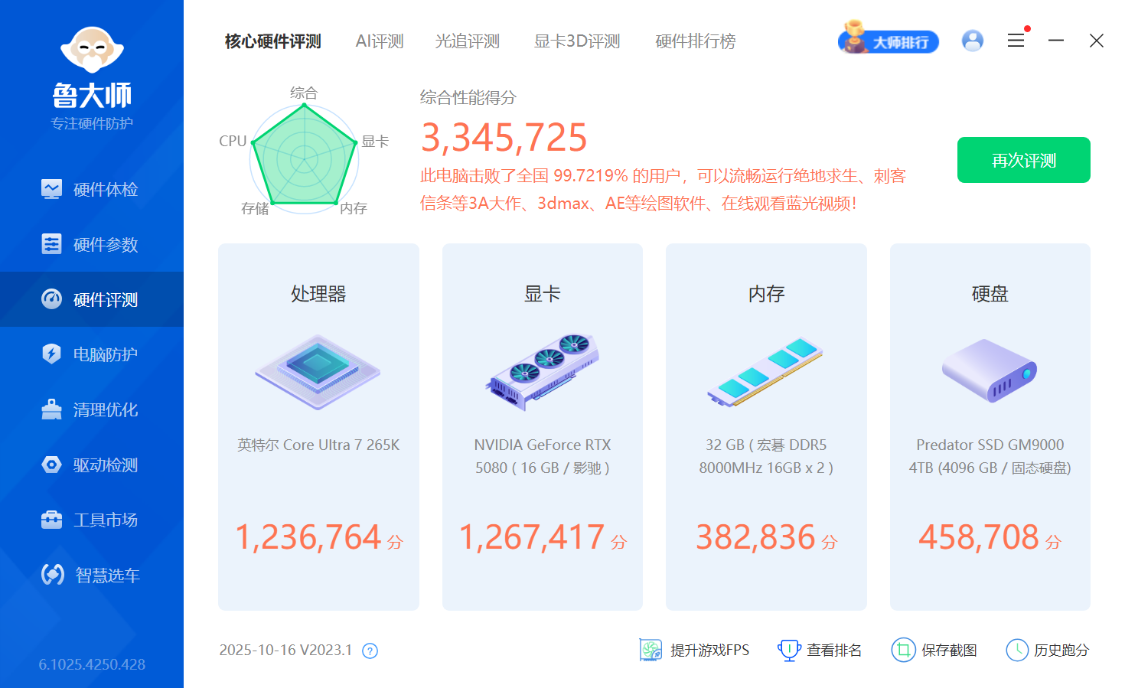Open 硬件体检 in sidebar

pyautogui.click(x=92, y=189)
